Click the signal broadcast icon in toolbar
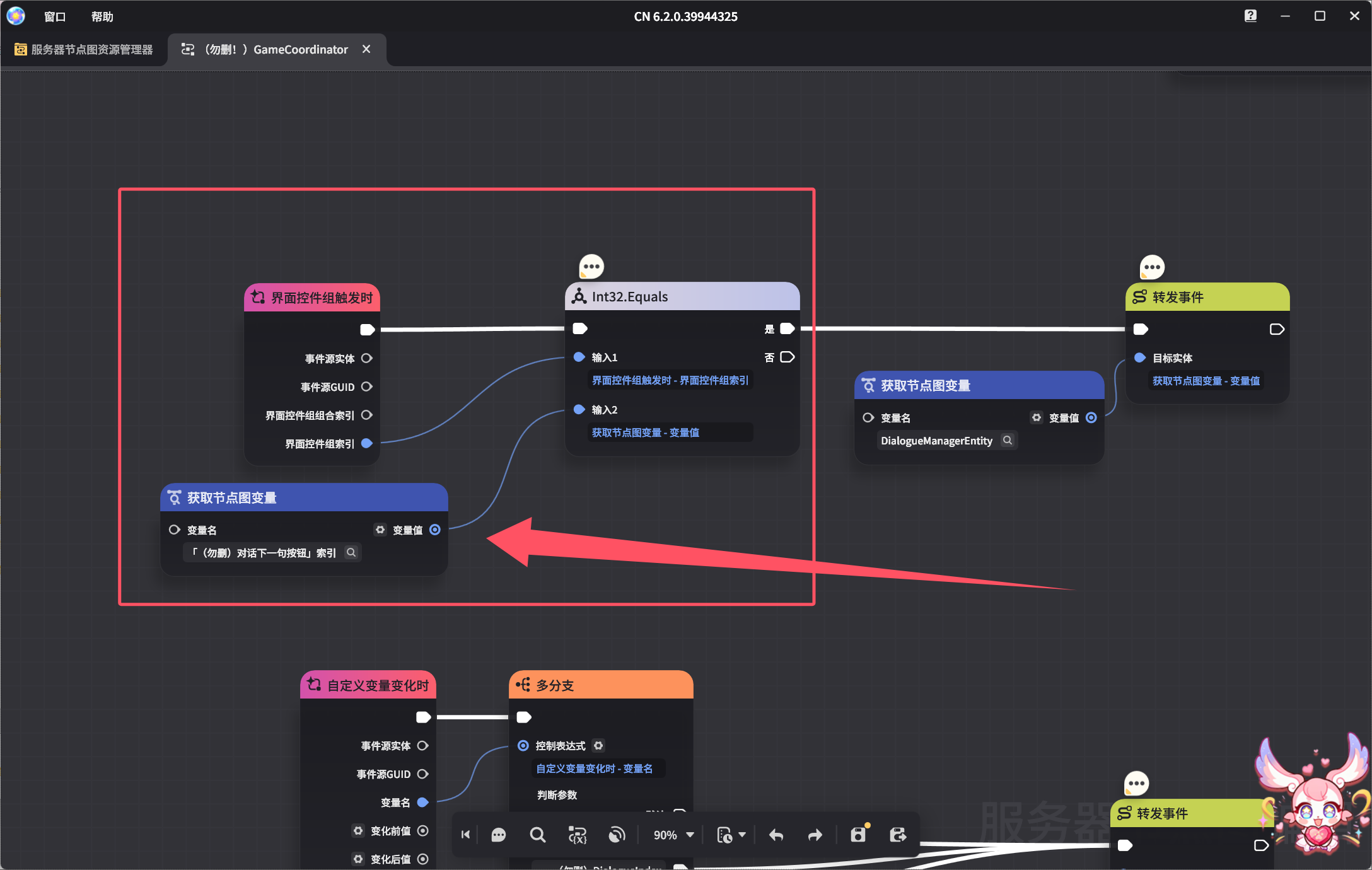Image resolution: width=1372 pixels, height=870 pixels. coord(617,835)
